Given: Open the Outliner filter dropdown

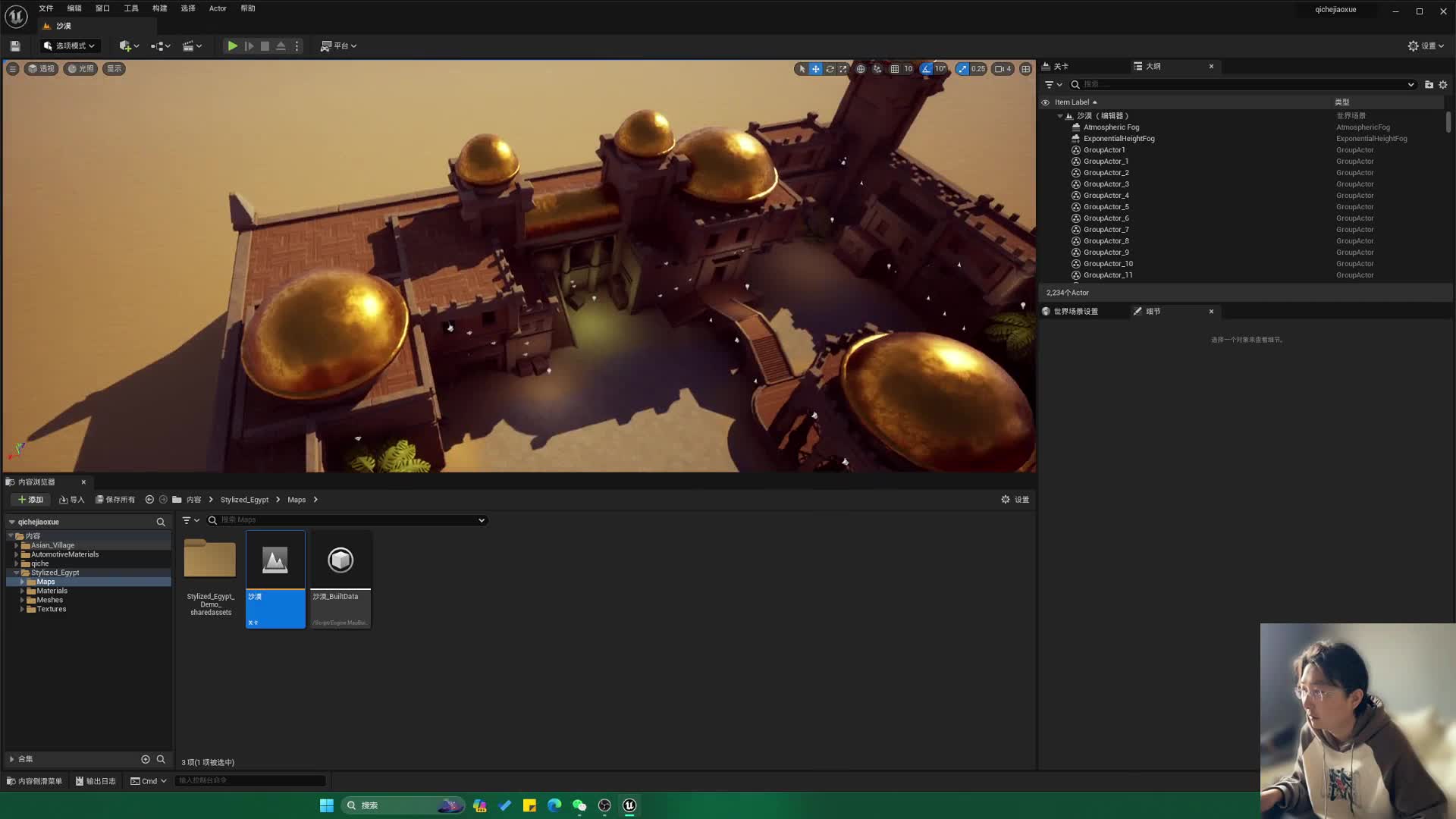Looking at the screenshot, I should 1053,85.
